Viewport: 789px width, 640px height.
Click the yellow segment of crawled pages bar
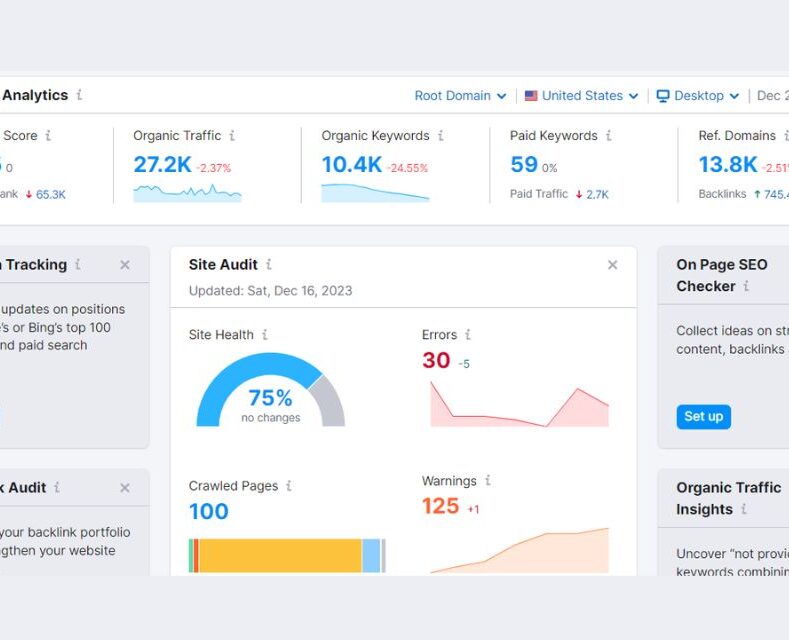[x=280, y=555]
